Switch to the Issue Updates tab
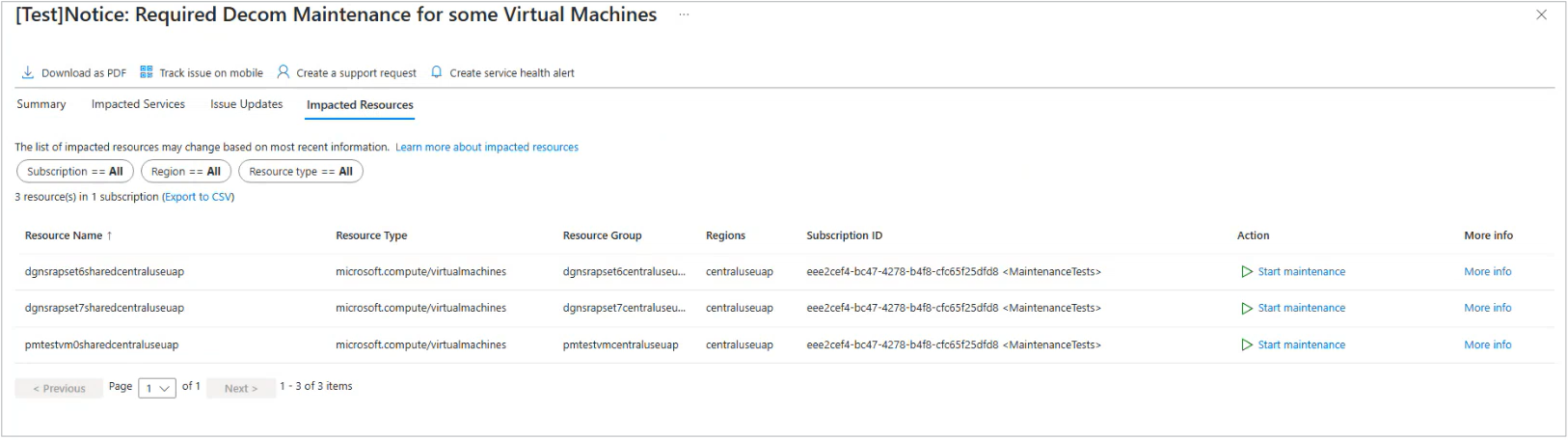Screen dimensions: 1568x440 pos(247,104)
